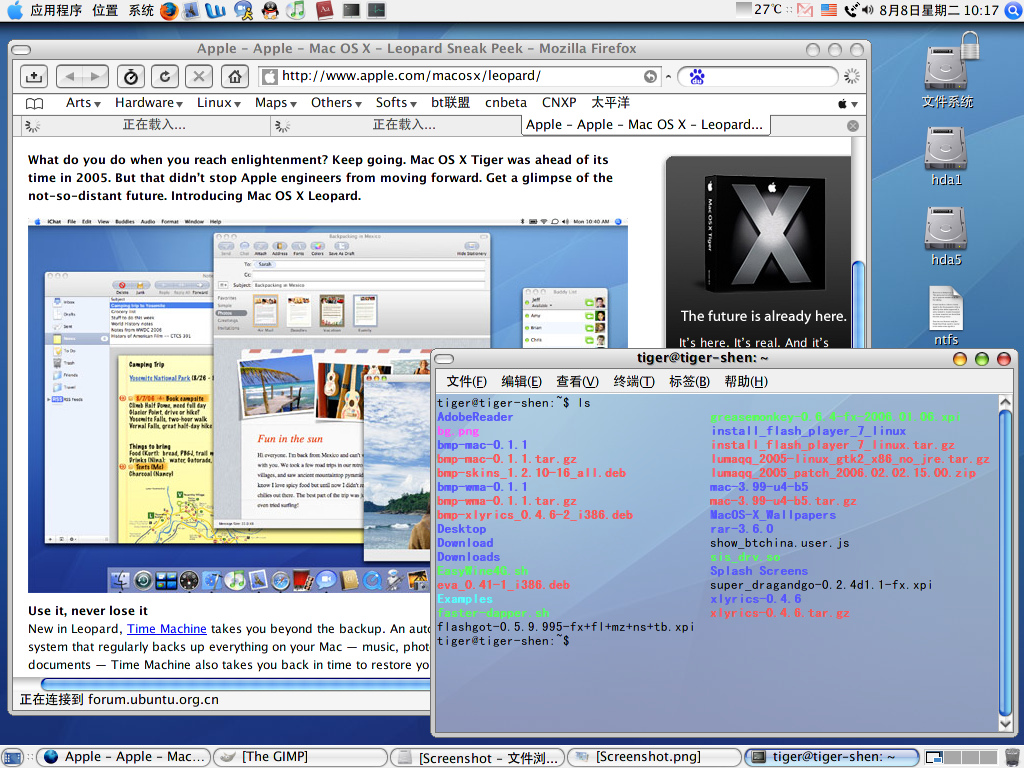The height and width of the screenshot is (768, 1024).
Task: Go forward in Firefox history
Action: tap(96, 76)
